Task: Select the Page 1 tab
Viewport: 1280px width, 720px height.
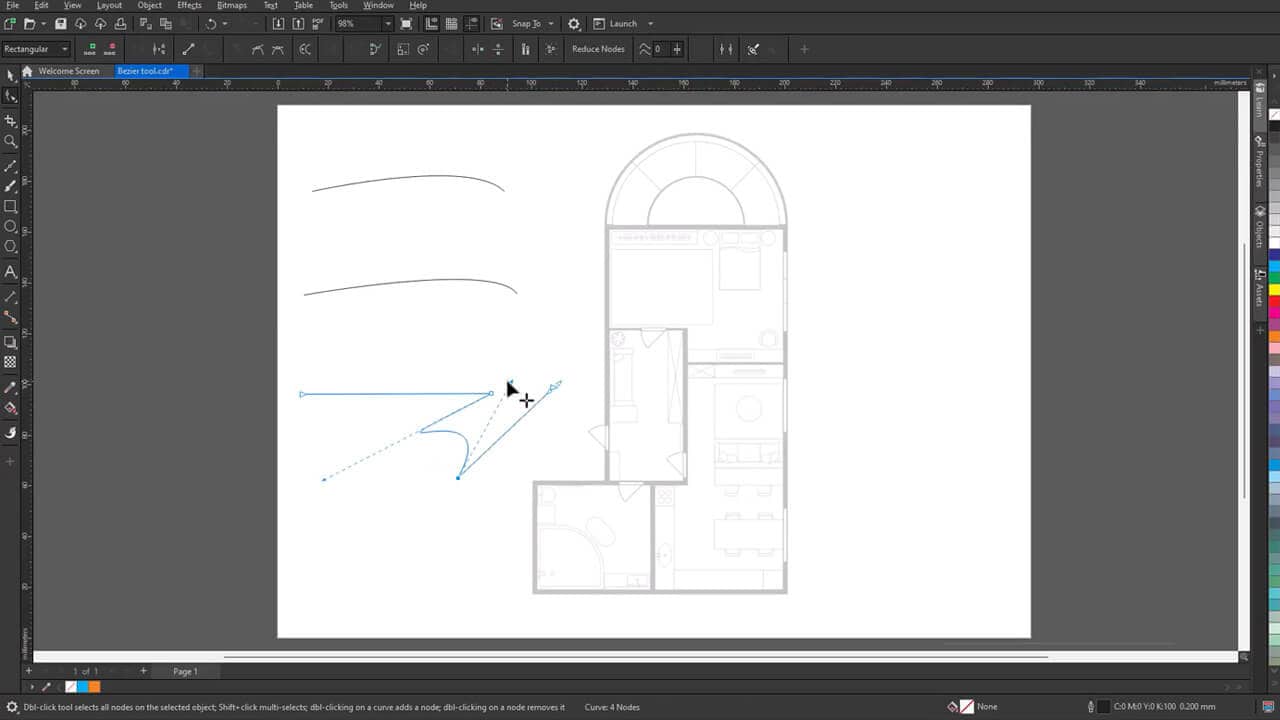Action: 185,671
